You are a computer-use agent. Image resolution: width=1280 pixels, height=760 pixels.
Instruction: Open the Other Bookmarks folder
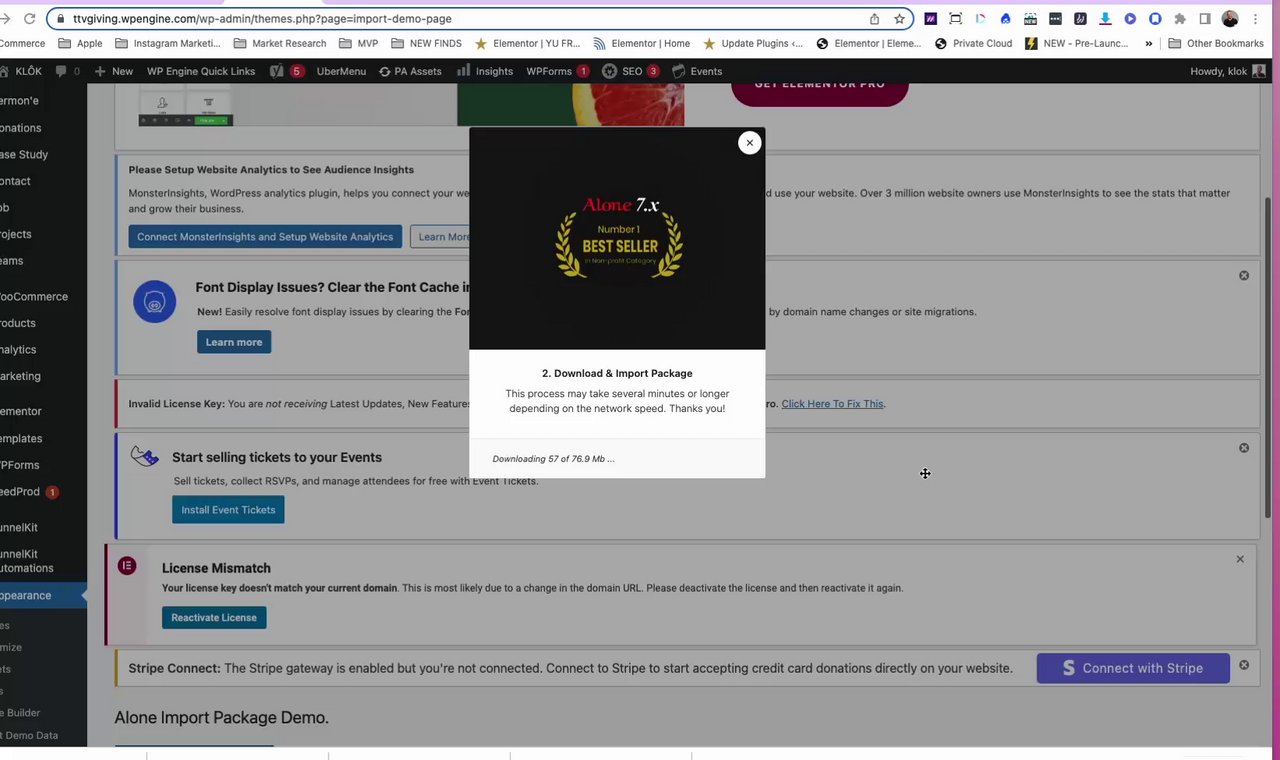pyautogui.click(x=1216, y=43)
